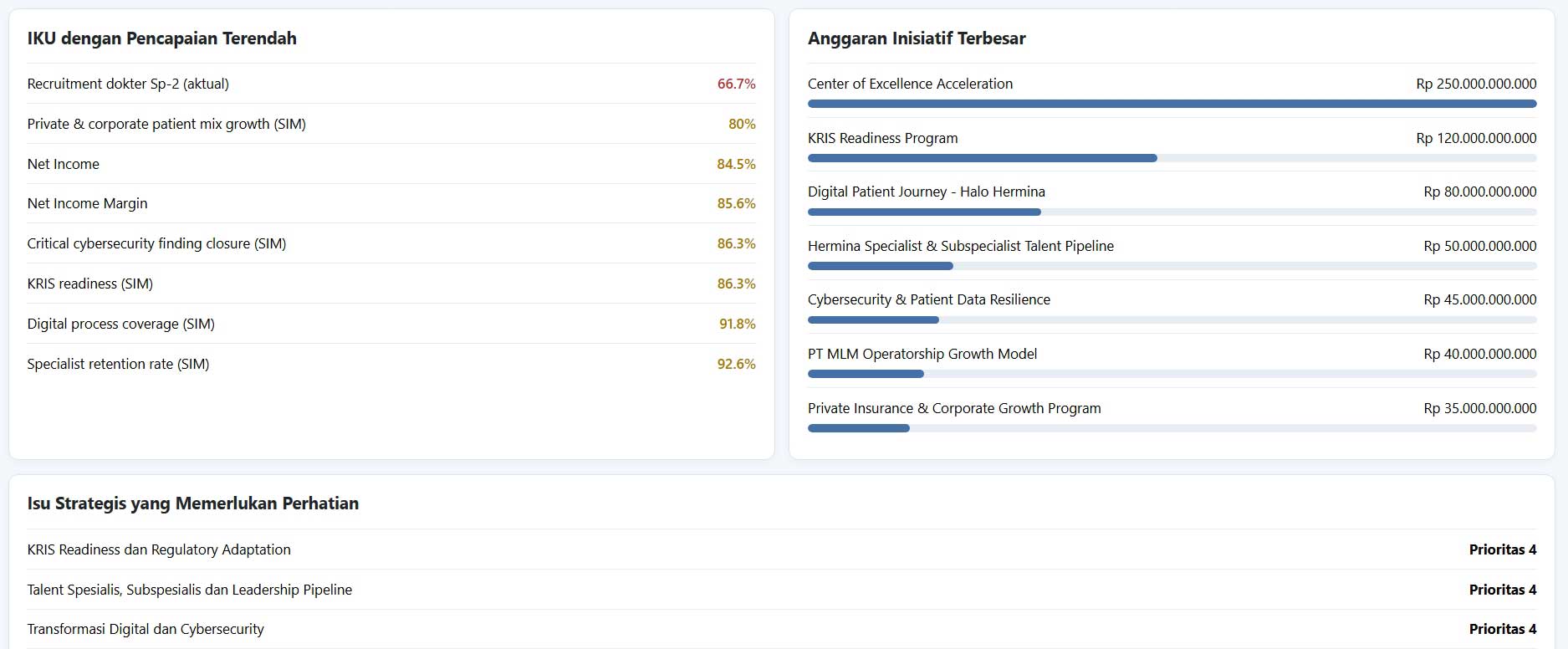Click the 'IKU dengan Pencapaian Terendah' heading
The image size is (1568, 649).
(x=161, y=38)
